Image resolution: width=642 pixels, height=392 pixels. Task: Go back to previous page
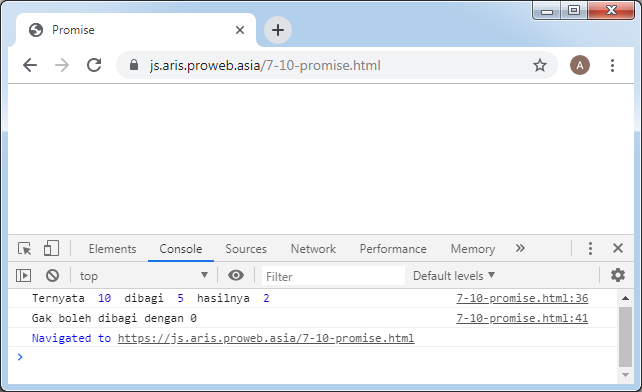coord(30,65)
